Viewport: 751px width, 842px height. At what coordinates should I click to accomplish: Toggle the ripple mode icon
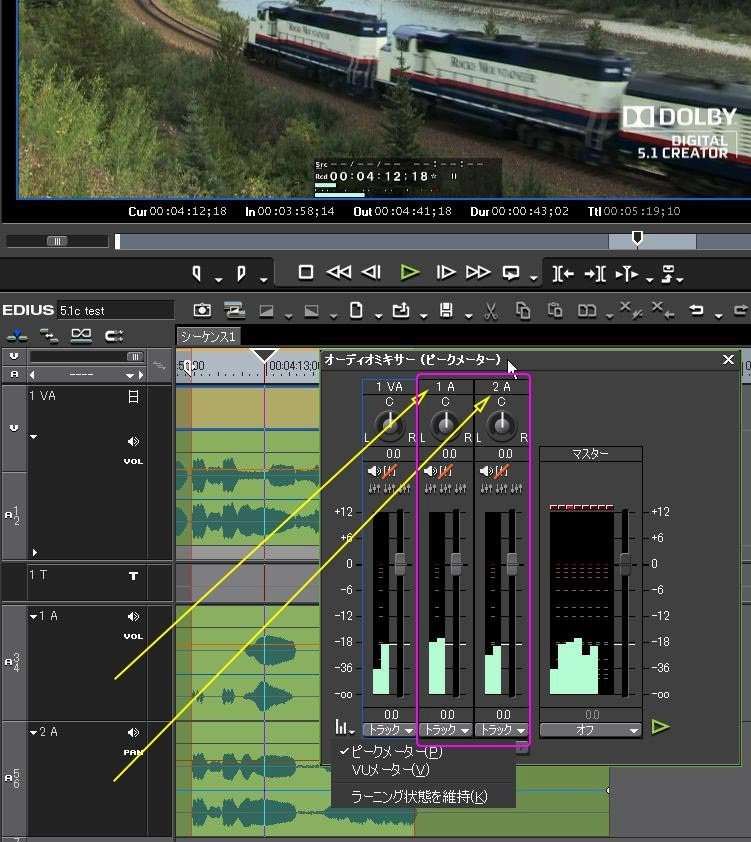81,336
